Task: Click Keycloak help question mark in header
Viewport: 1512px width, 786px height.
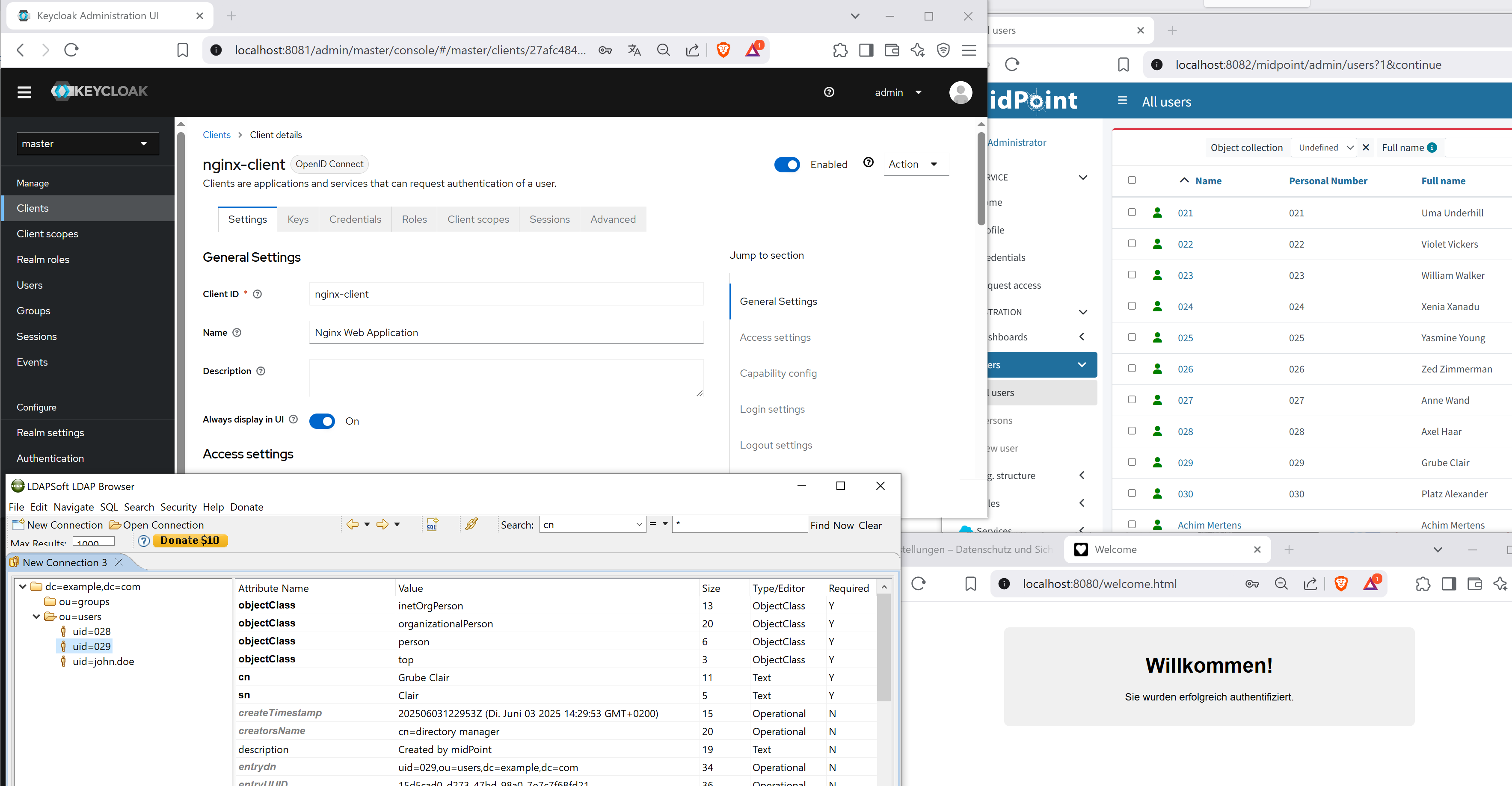Action: 829,92
